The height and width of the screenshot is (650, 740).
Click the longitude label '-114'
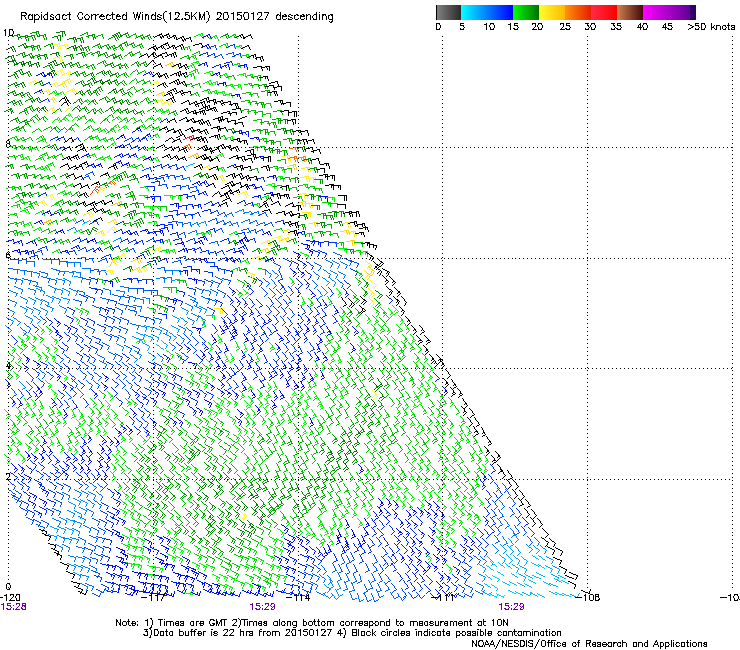299,598
